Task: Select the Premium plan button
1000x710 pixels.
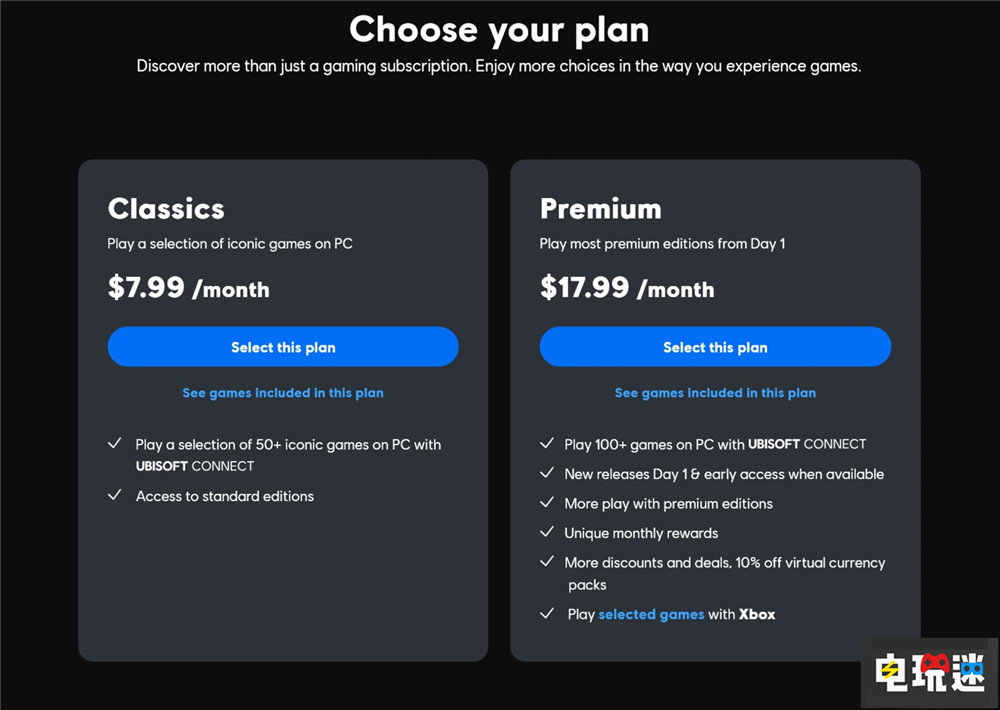Action: 715,347
